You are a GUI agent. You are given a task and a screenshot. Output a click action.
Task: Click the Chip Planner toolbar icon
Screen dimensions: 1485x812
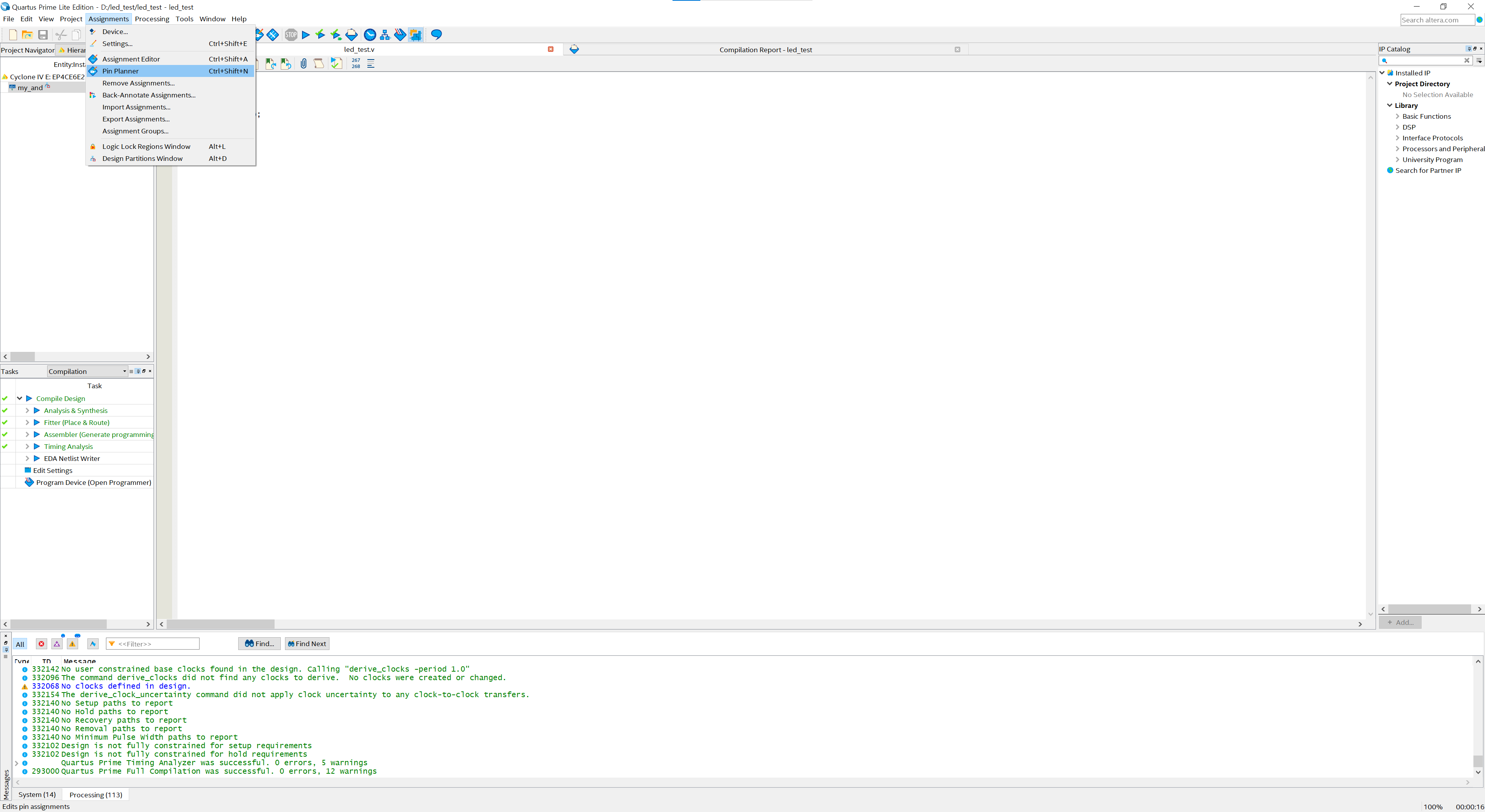pos(416,34)
